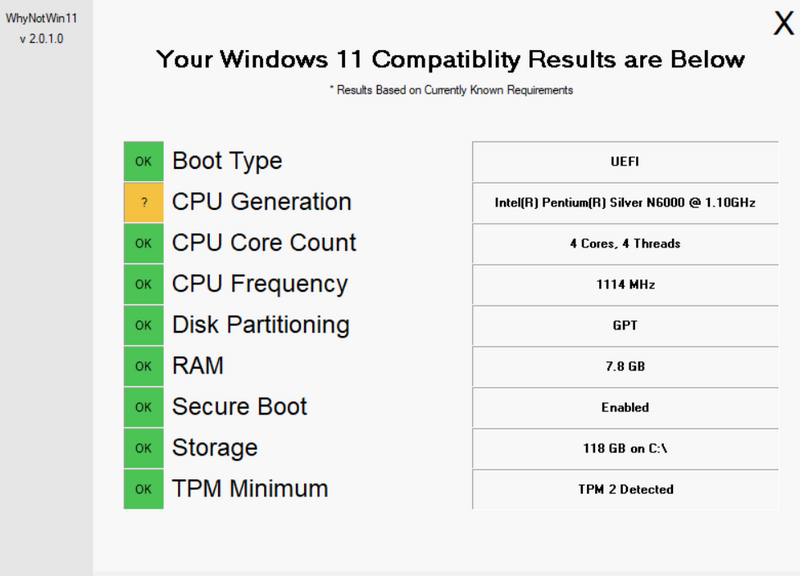Click the 4 Cores, 4 Threads result
This screenshot has height=576, width=800.
click(x=626, y=243)
